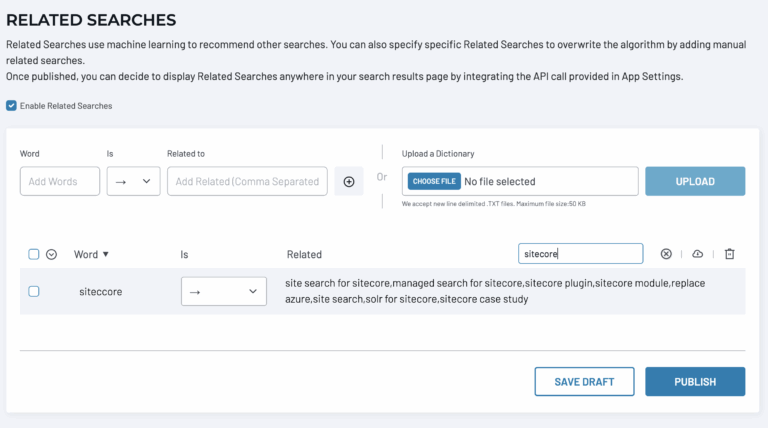Image resolution: width=768 pixels, height=428 pixels.
Task: Click Save Draft button
Action: [x=584, y=381]
